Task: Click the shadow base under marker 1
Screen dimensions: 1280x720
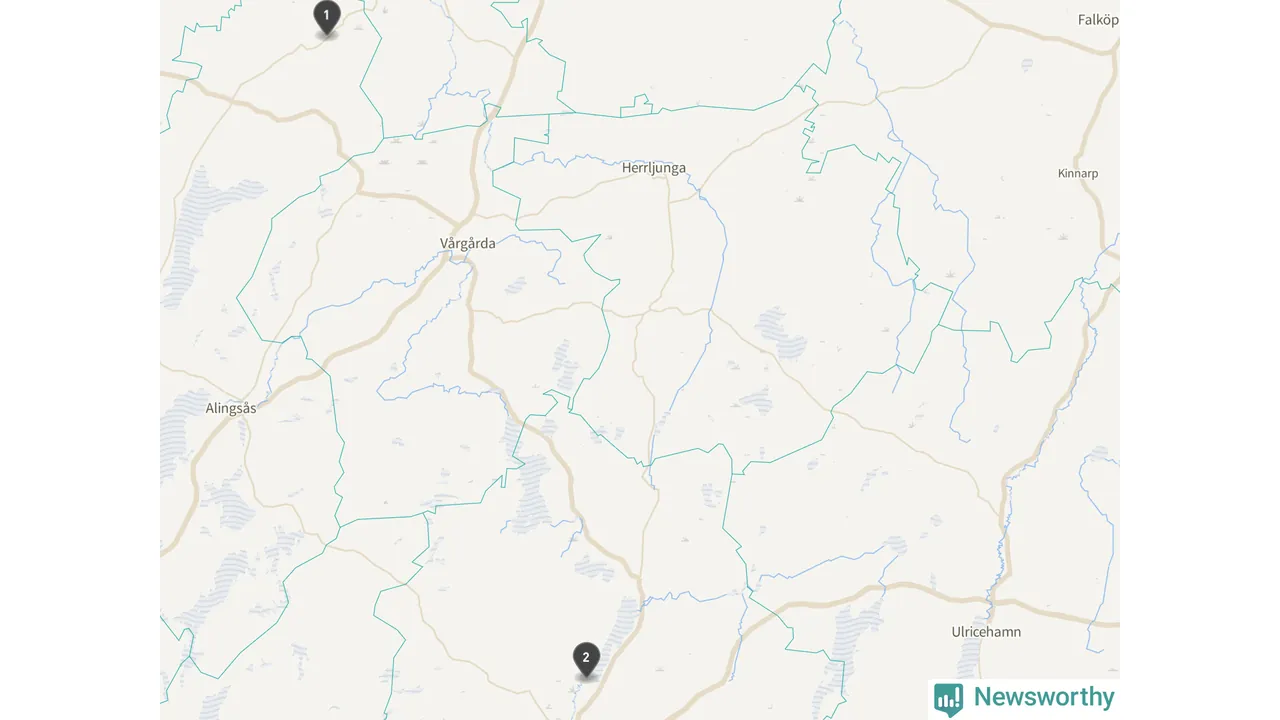Action: (326, 35)
